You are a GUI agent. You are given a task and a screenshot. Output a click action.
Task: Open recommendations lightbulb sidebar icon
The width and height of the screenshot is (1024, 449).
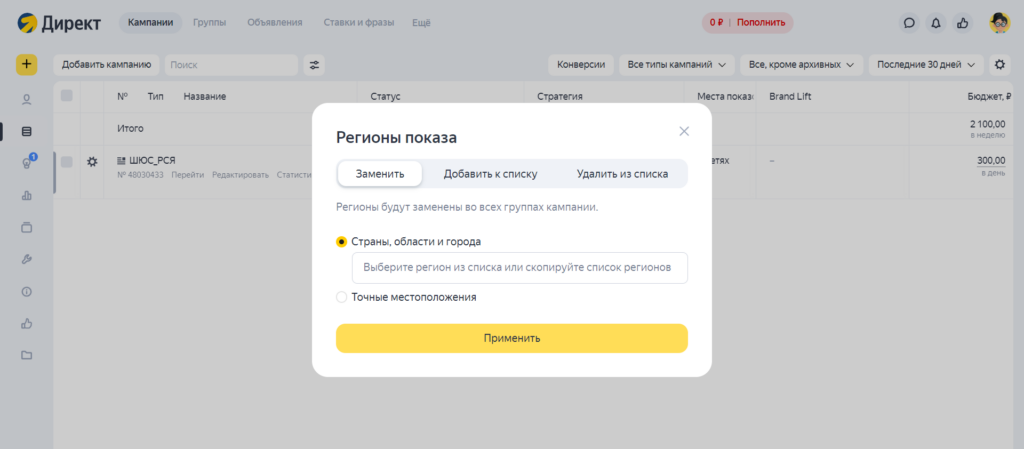(27, 163)
